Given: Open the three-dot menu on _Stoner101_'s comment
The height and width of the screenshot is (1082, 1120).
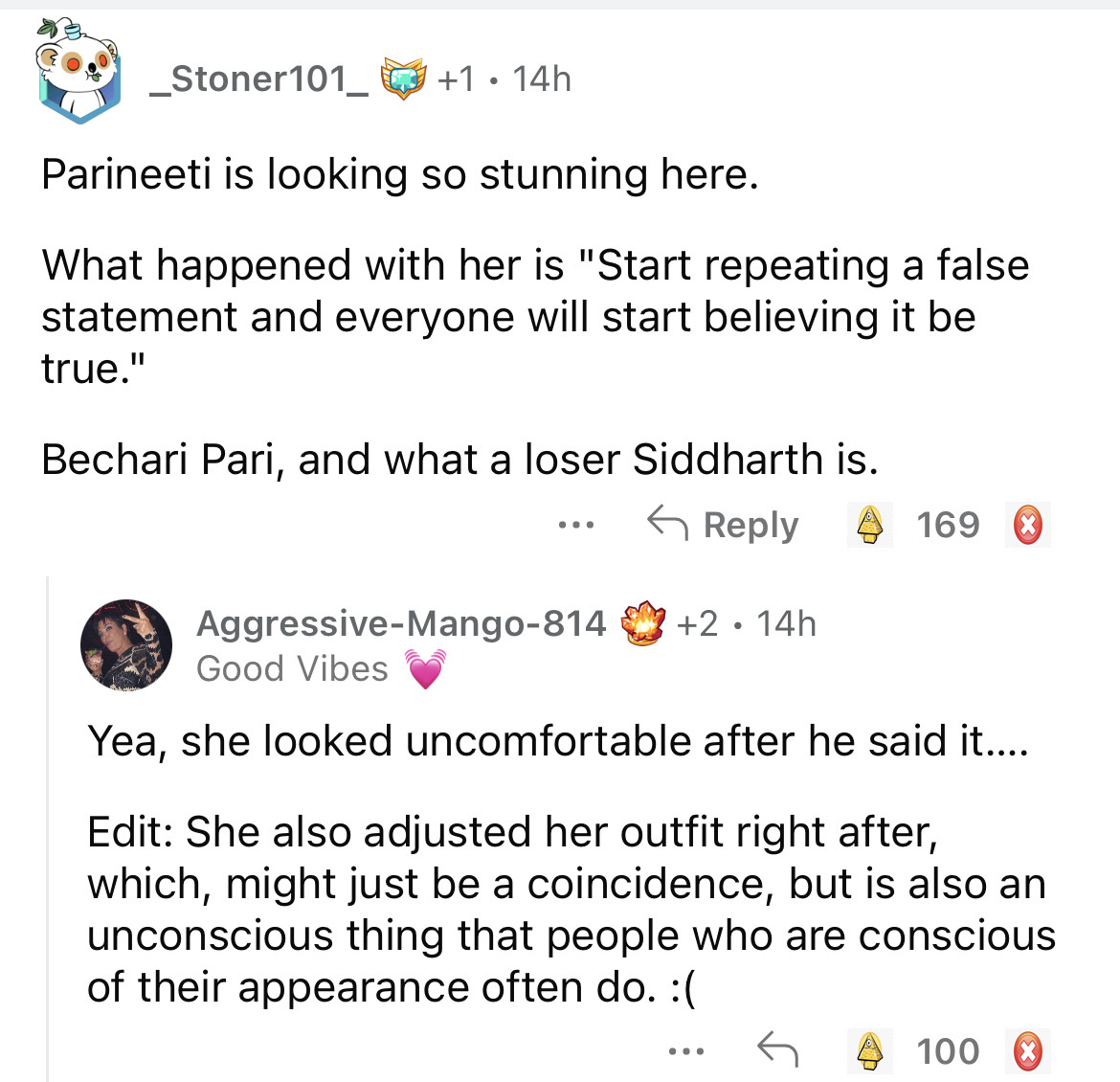Looking at the screenshot, I should [x=576, y=525].
